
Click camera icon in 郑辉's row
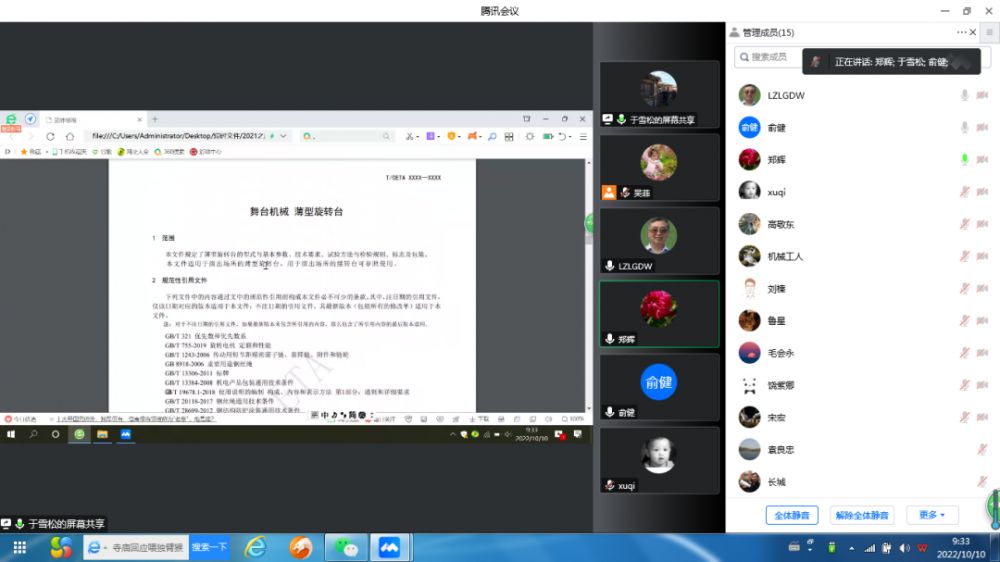point(982,159)
